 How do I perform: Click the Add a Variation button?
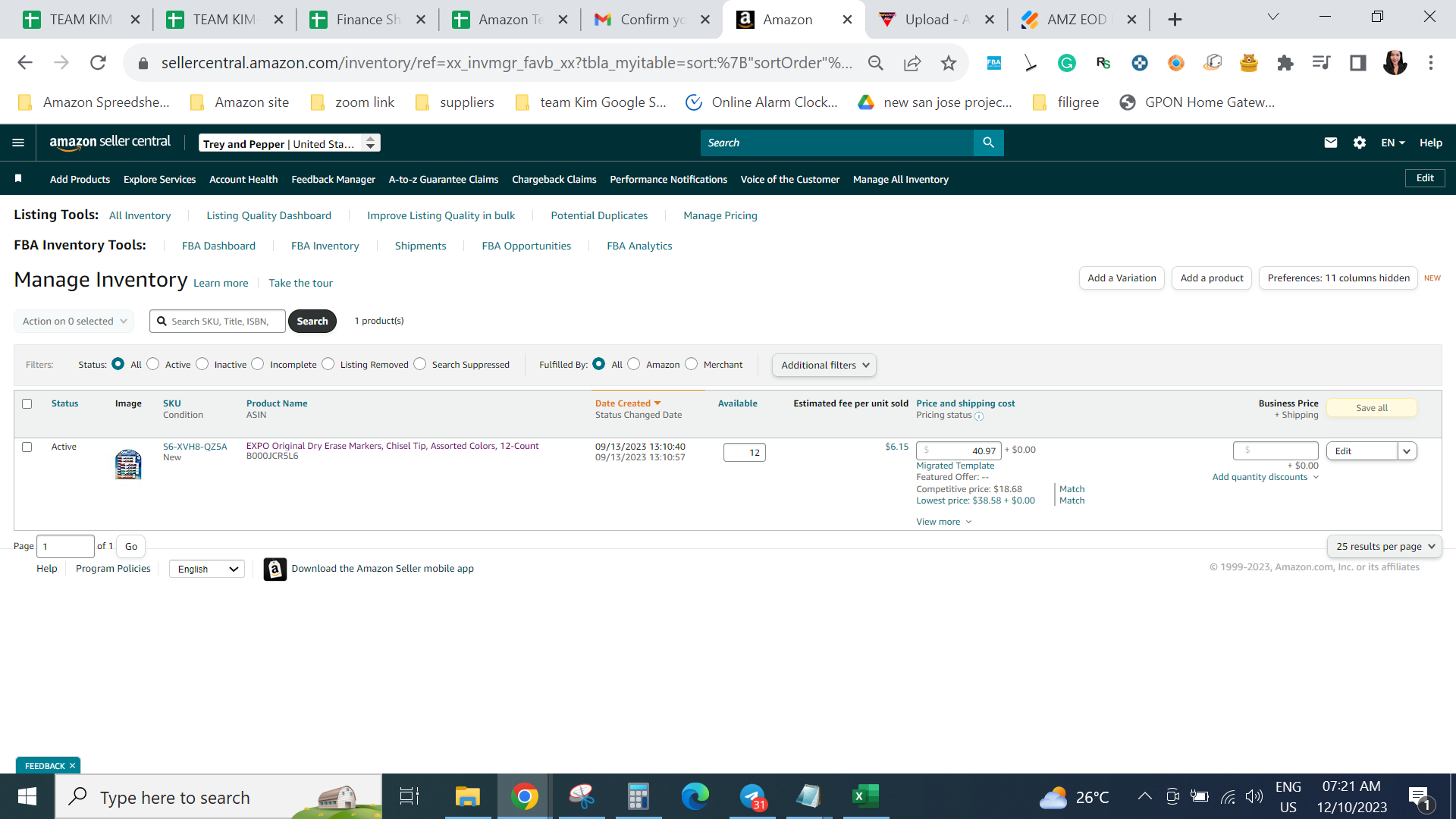1122,278
